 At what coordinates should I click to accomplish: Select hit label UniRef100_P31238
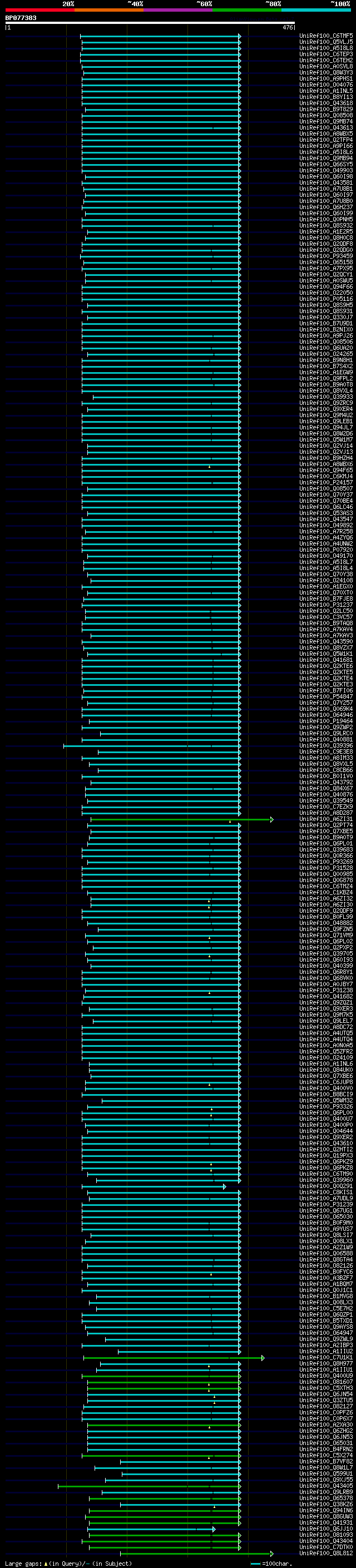pyautogui.click(x=326, y=990)
